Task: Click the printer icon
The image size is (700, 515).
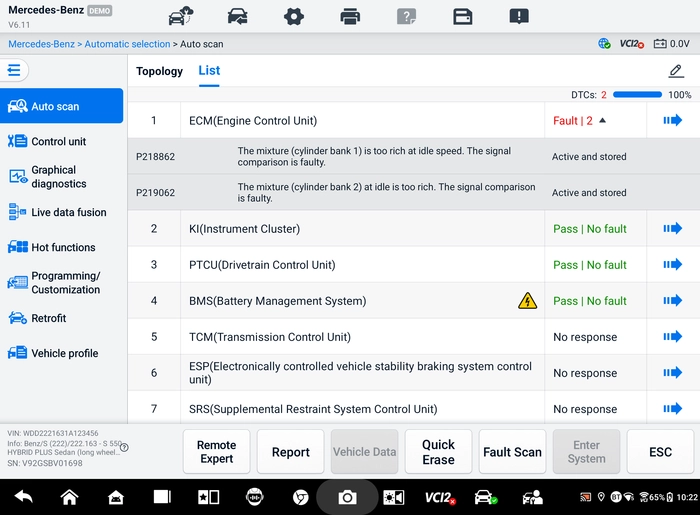Action: (x=350, y=17)
